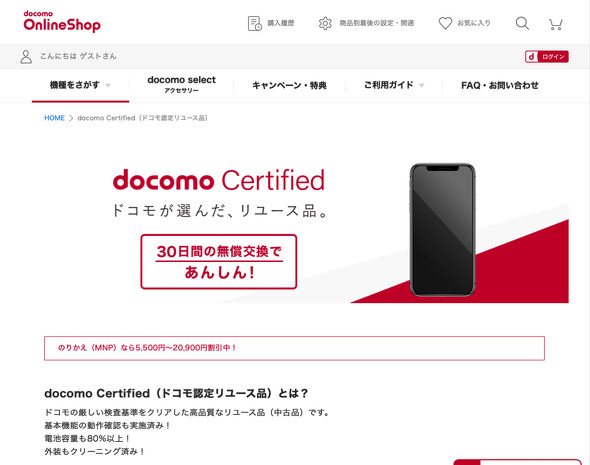Select FAQ・お問い合わせ menu item
Image resolution: width=590 pixels, height=465 pixels.
pyautogui.click(x=500, y=85)
